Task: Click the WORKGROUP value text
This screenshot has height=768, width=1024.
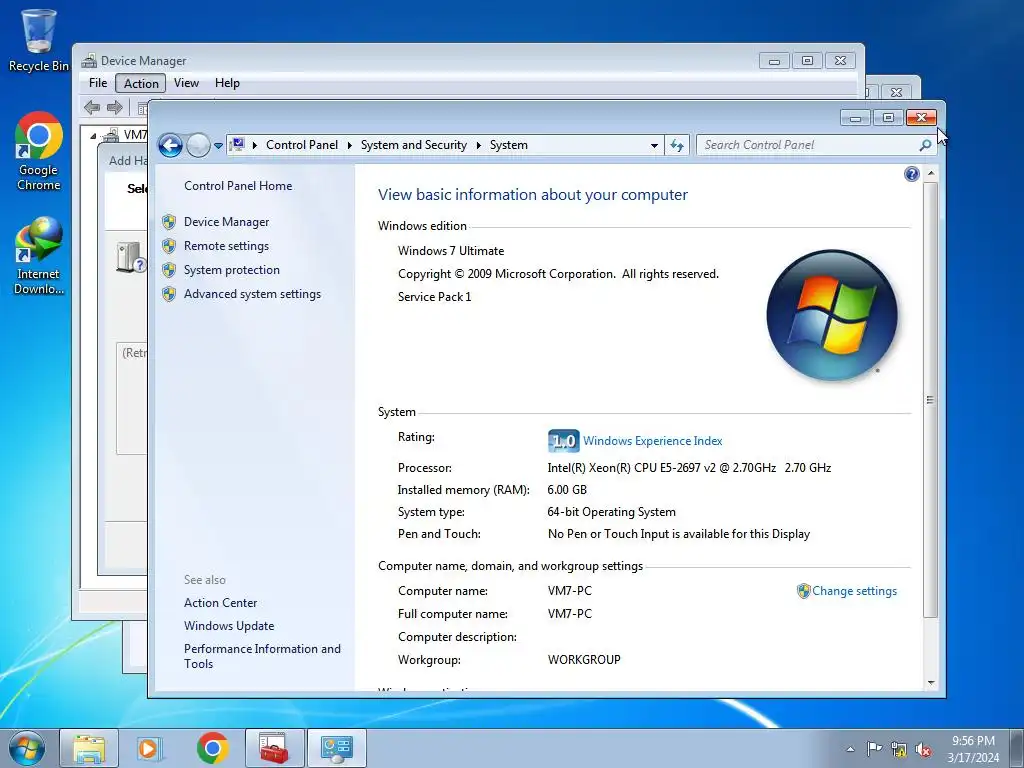Action: (x=584, y=660)
